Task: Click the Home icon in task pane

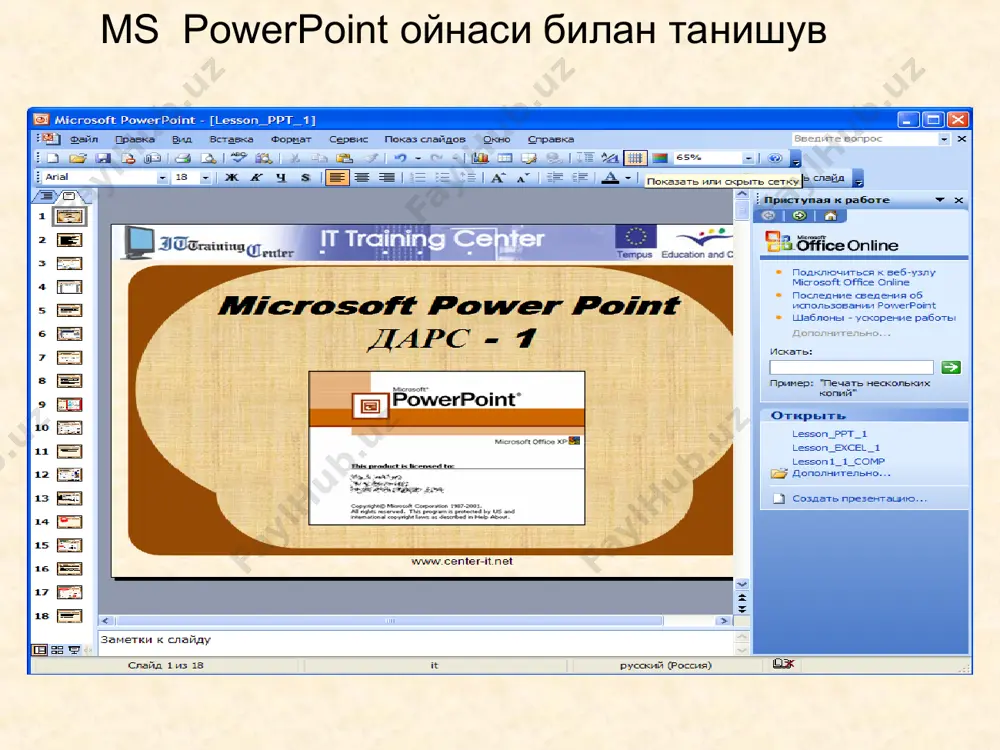Action: 830,216
